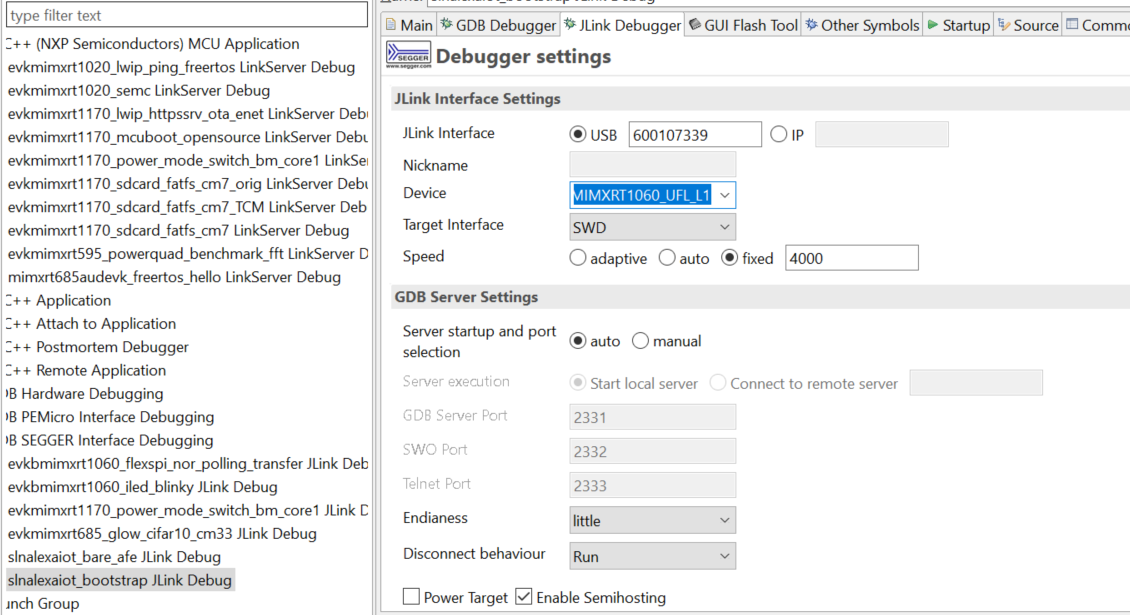Click the GDB Debugger tab bug icon
Screen dimensions: 1130x615
pyautogui.click(x=447, y=25)
